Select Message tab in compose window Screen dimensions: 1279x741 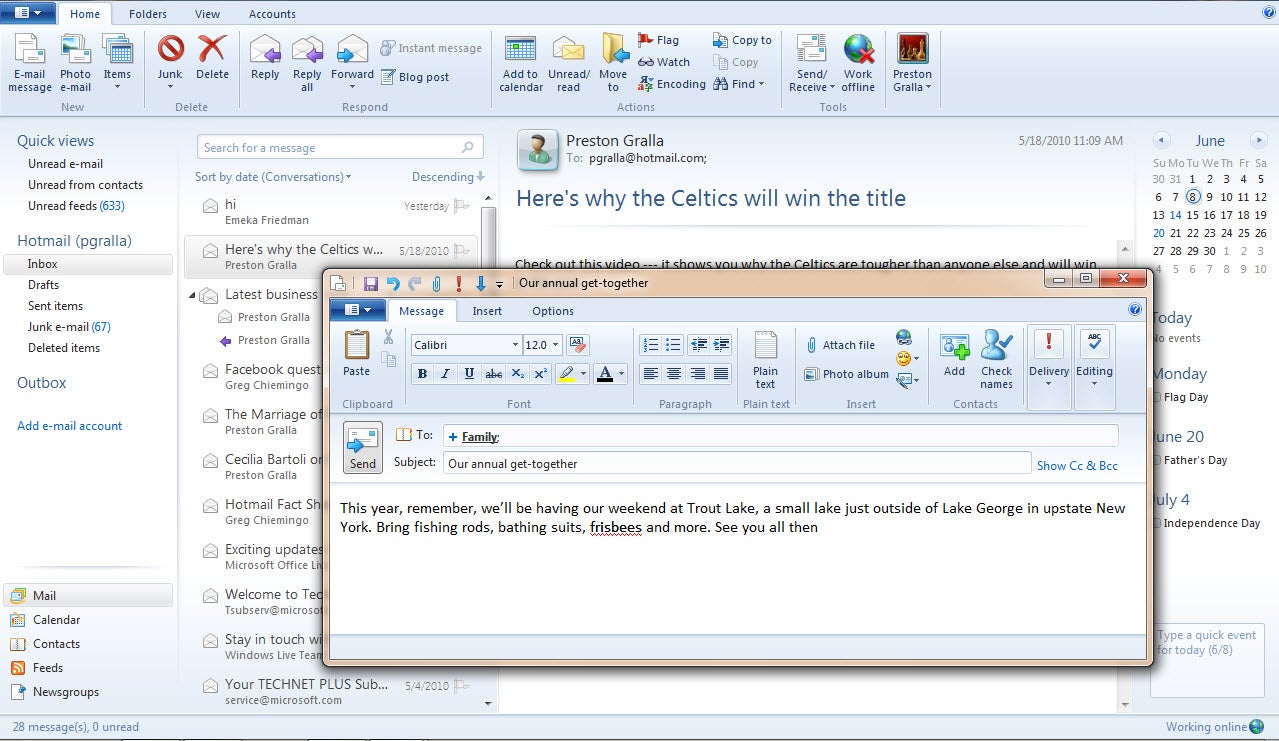pyautogui.click(x=421, y=311)
